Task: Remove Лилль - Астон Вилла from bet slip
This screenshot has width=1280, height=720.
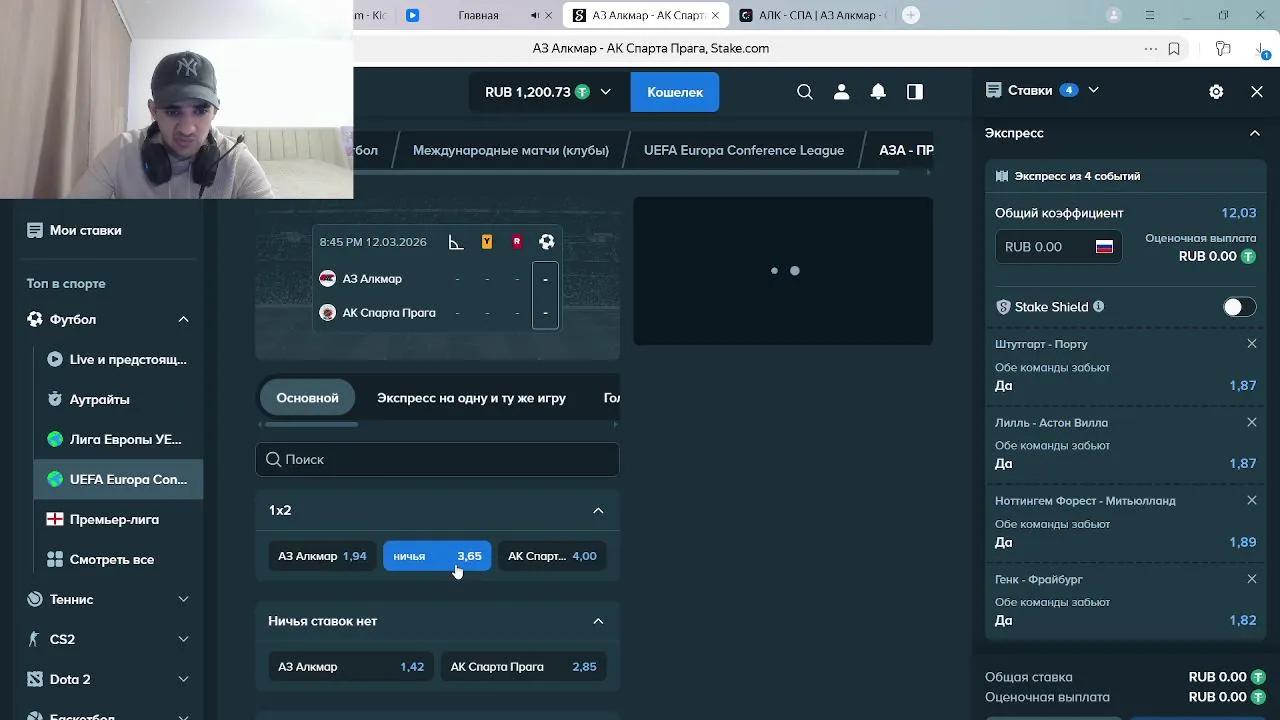Action: click(x=1252, y=422)
